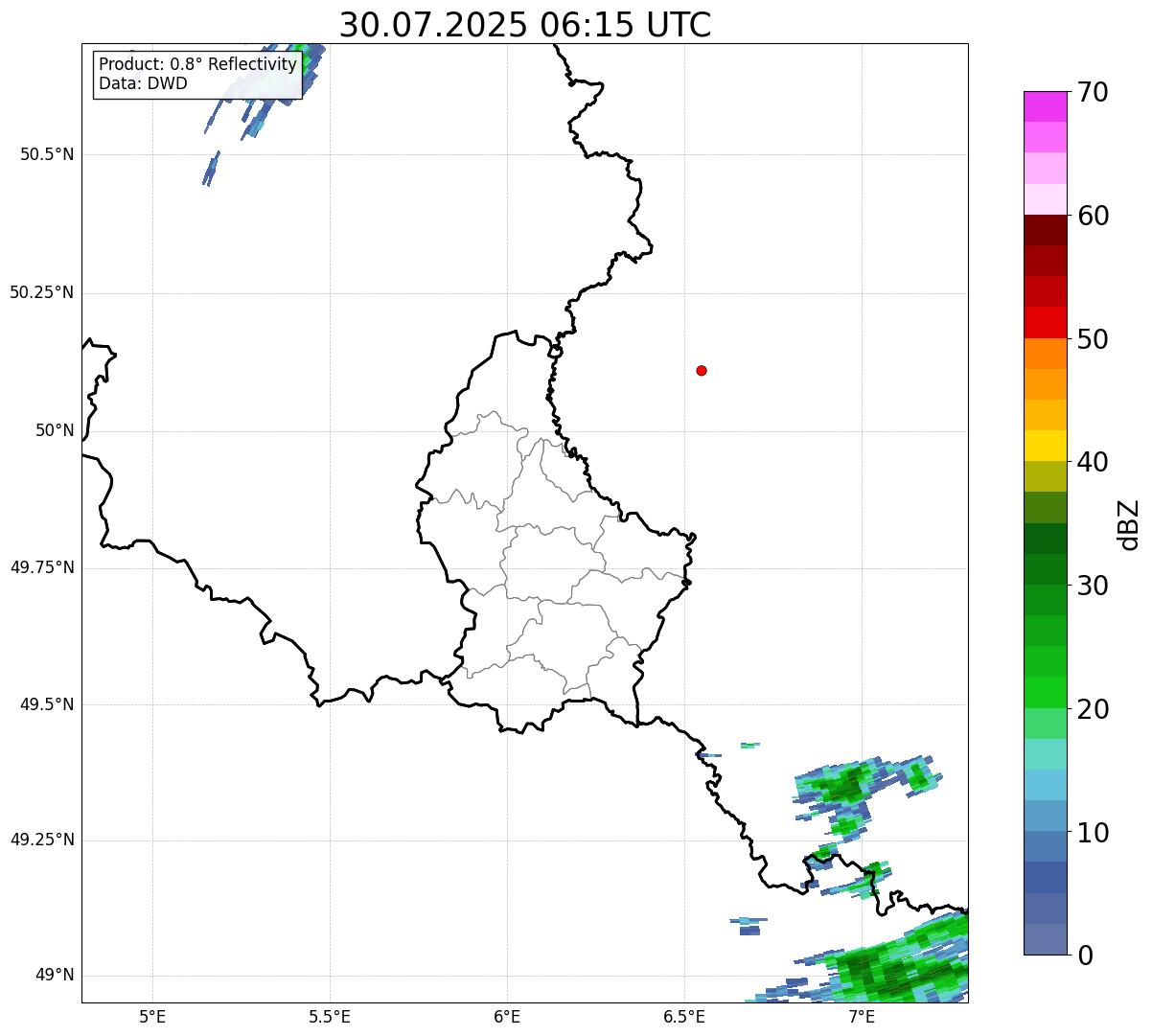
Task: Click the colorbar tick label 30
Action: coord(1093,586)
